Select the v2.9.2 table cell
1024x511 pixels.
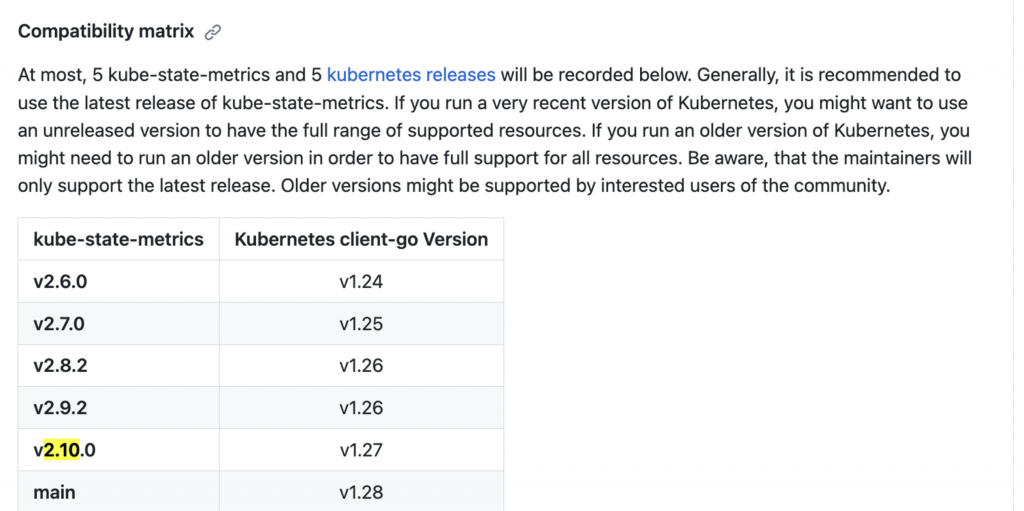119,408
